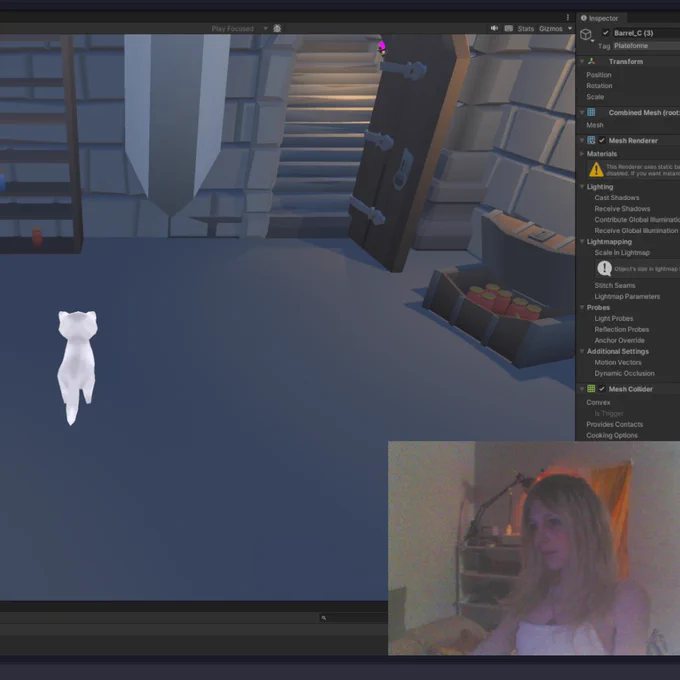Image resolution: width=680 pixels, height=680 pixels.
Task: Click the yellow warning icon
Action: (x=596, y=169)
